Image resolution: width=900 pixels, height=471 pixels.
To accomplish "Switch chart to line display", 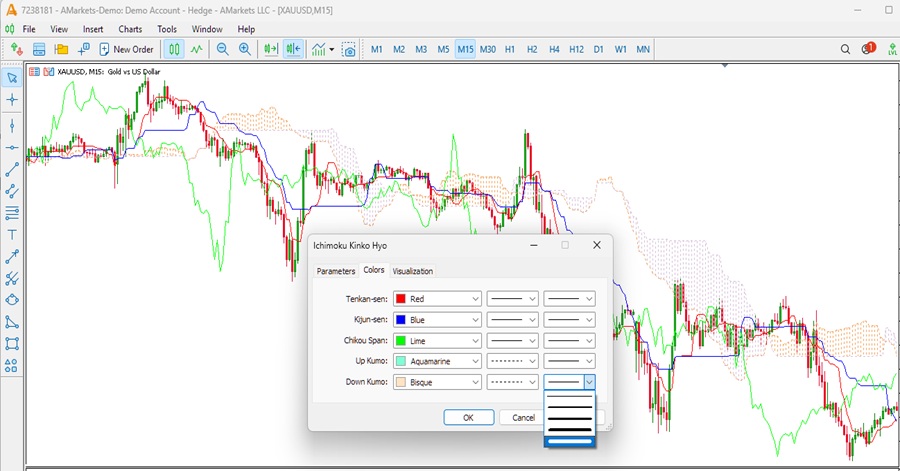I will [197, 49].
